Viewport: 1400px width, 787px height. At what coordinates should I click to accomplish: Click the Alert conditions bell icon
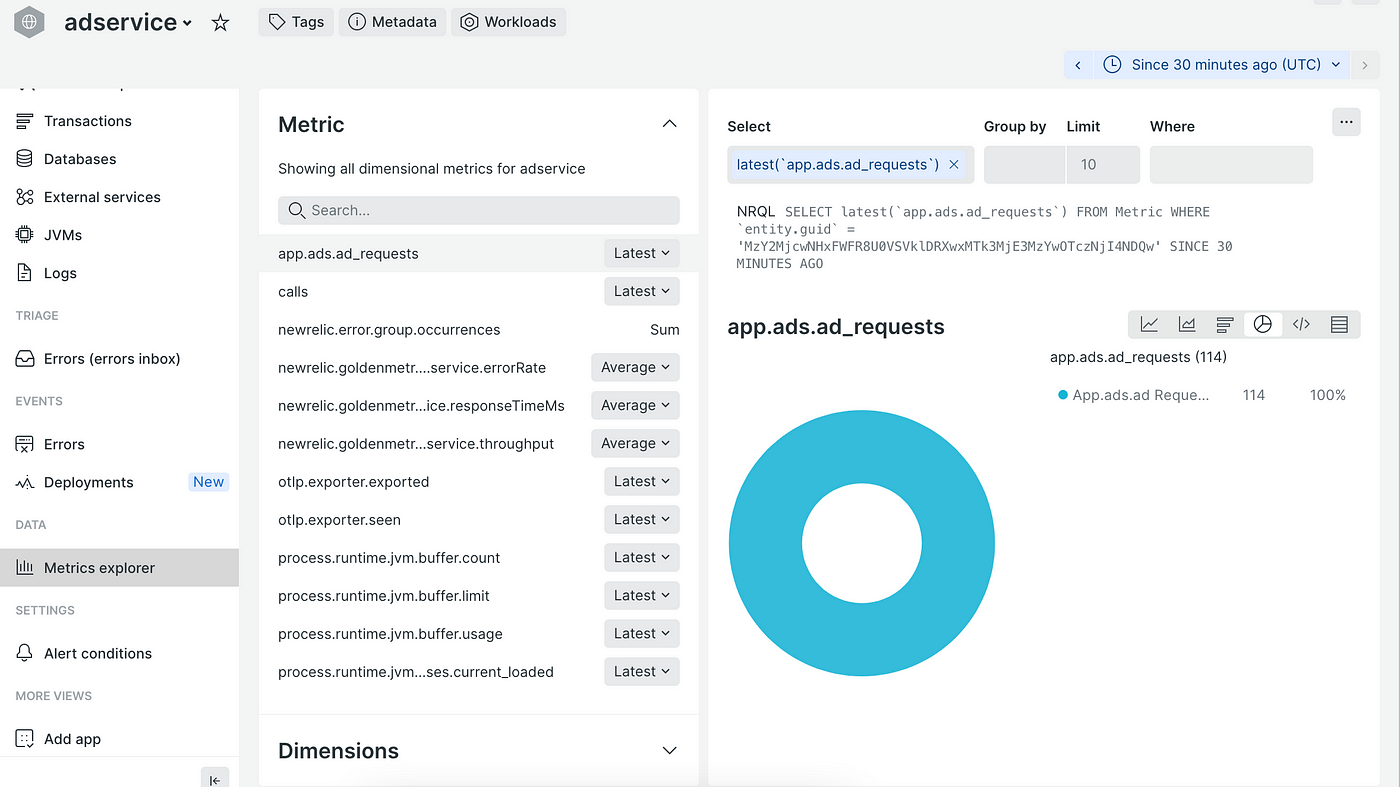click(25, 653)
